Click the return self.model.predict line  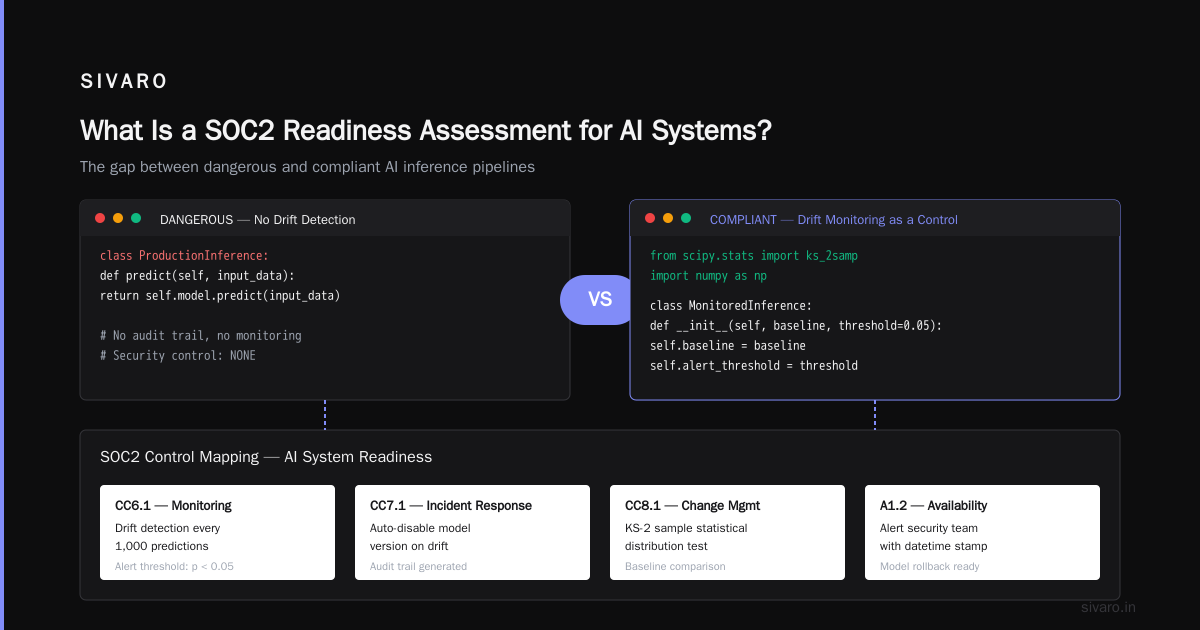[x=220, y=296]
